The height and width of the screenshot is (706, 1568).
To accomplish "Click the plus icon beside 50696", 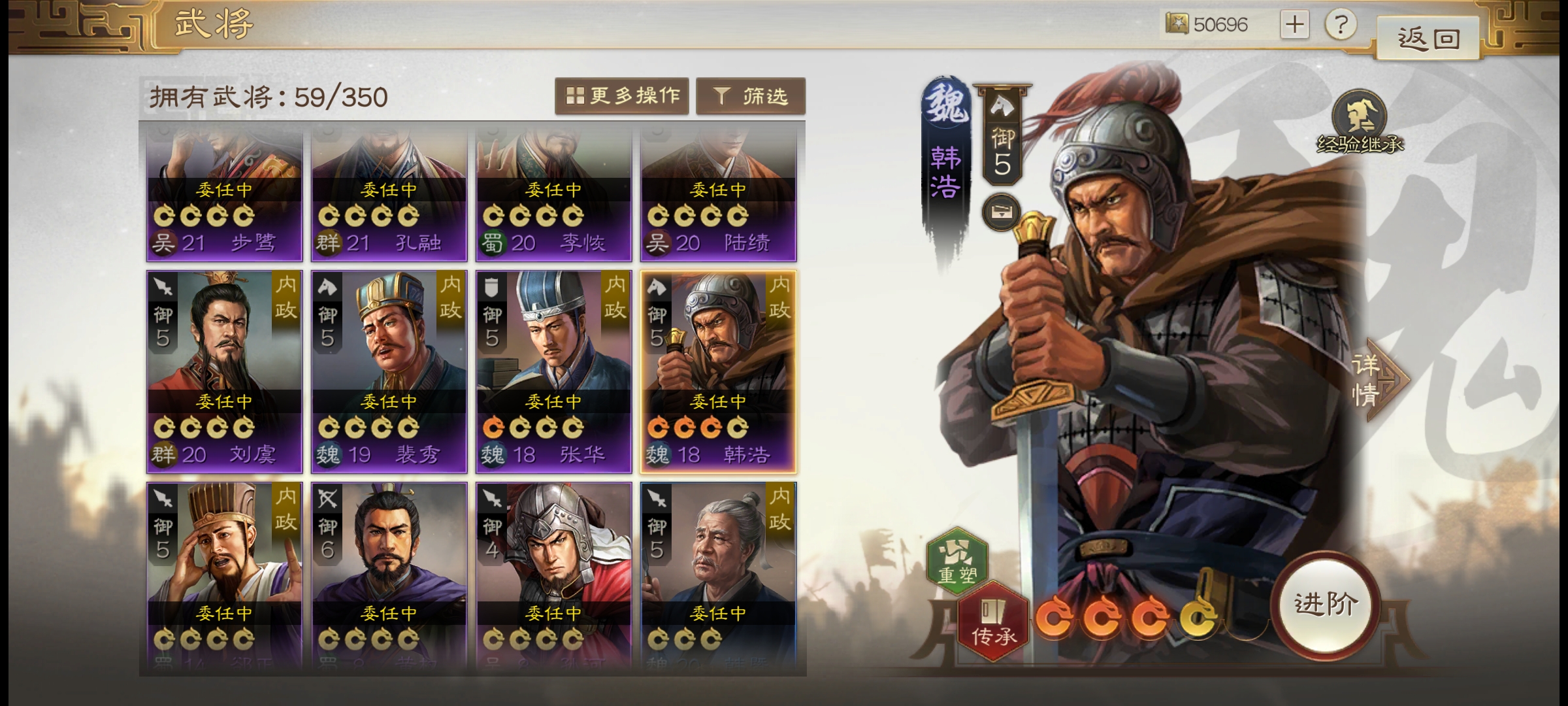I will coord(1294,25).
